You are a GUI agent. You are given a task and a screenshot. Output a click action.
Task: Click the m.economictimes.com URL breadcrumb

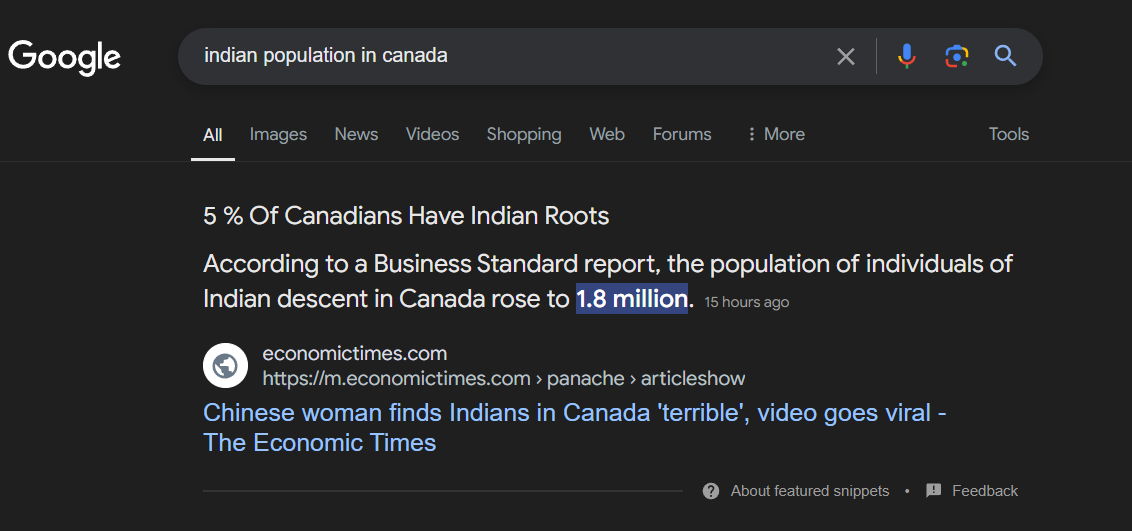[504, 378]
